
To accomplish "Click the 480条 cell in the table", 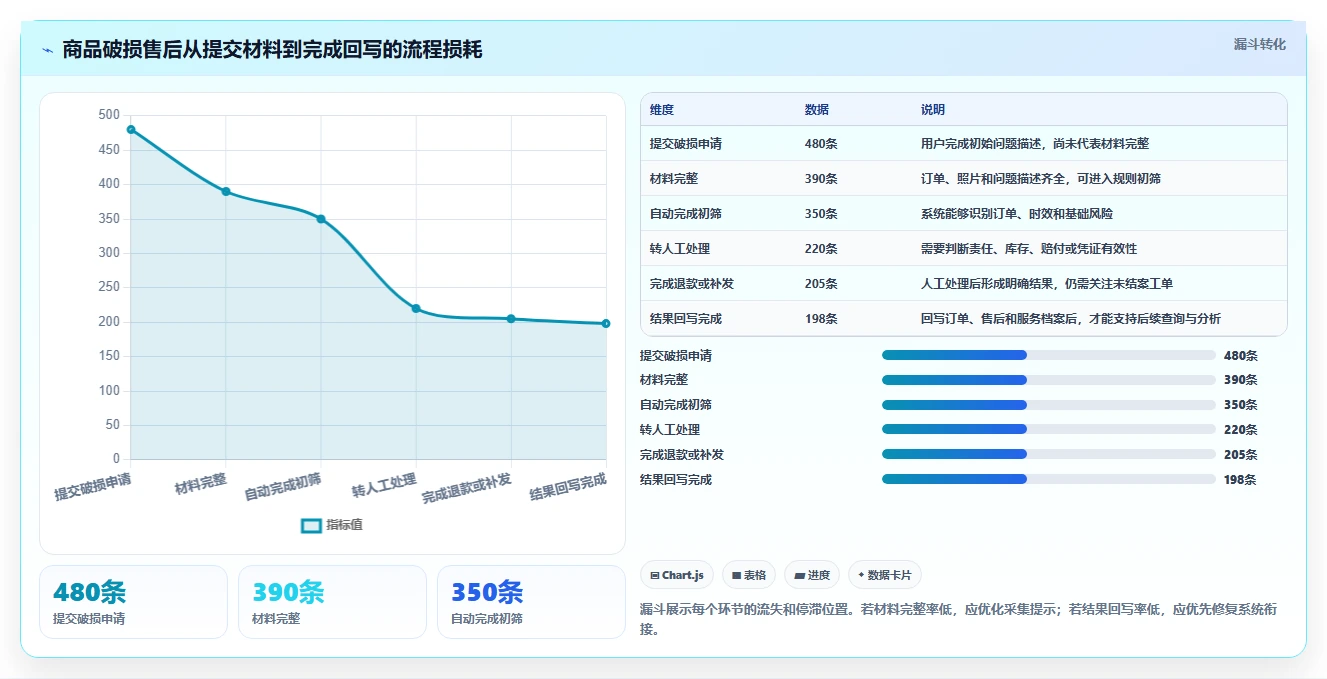I will (821, 144).
